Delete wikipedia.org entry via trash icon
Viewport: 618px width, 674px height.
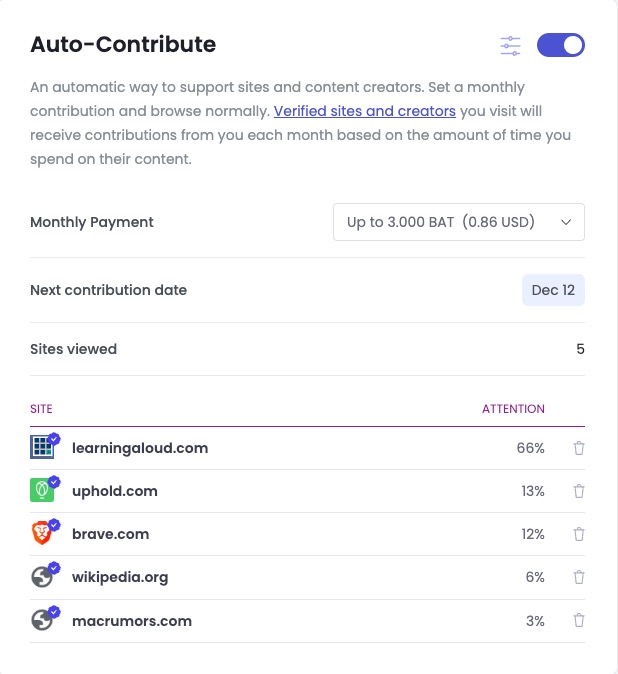pos(579,577)
